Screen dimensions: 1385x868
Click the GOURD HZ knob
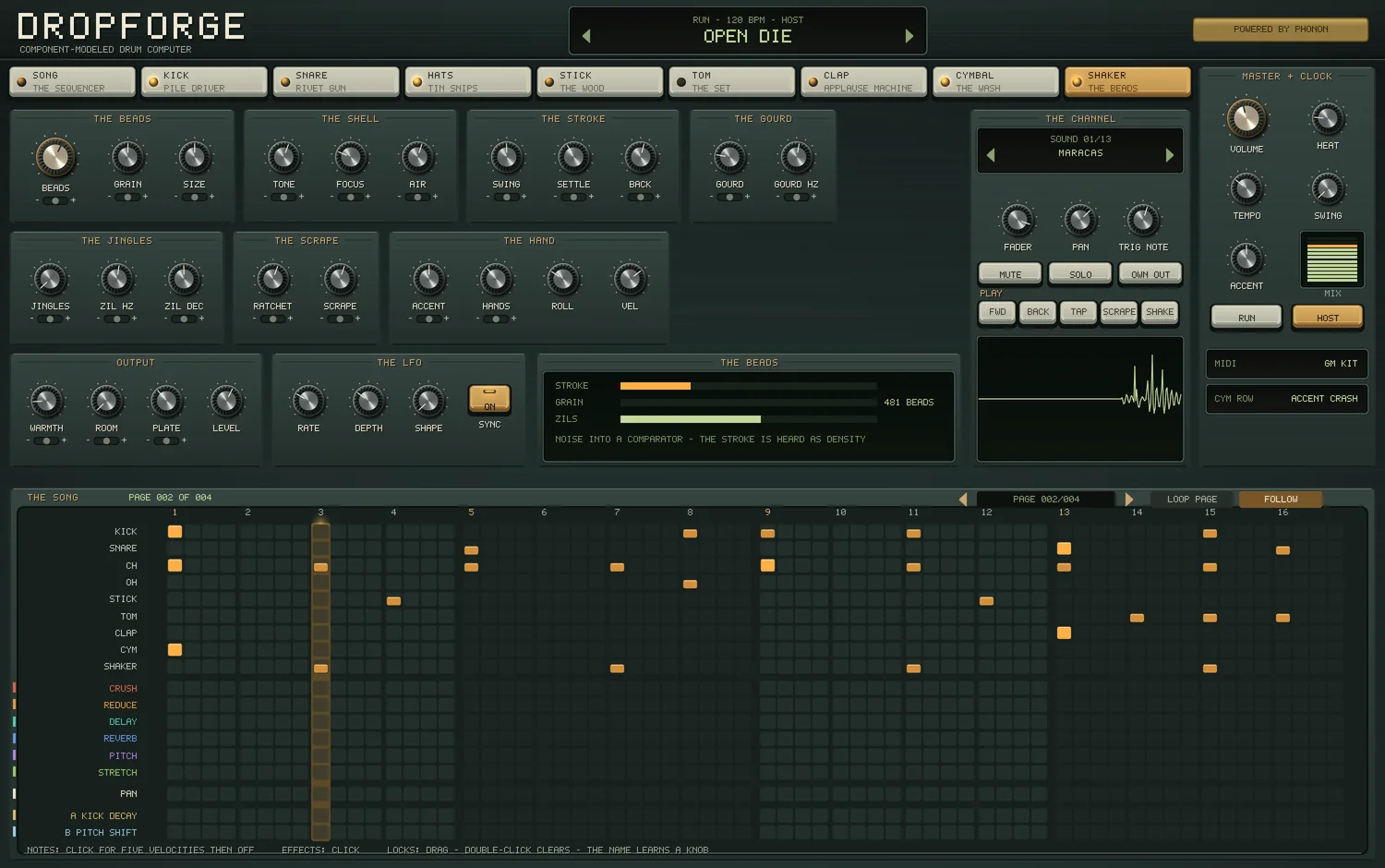point(796,158)
